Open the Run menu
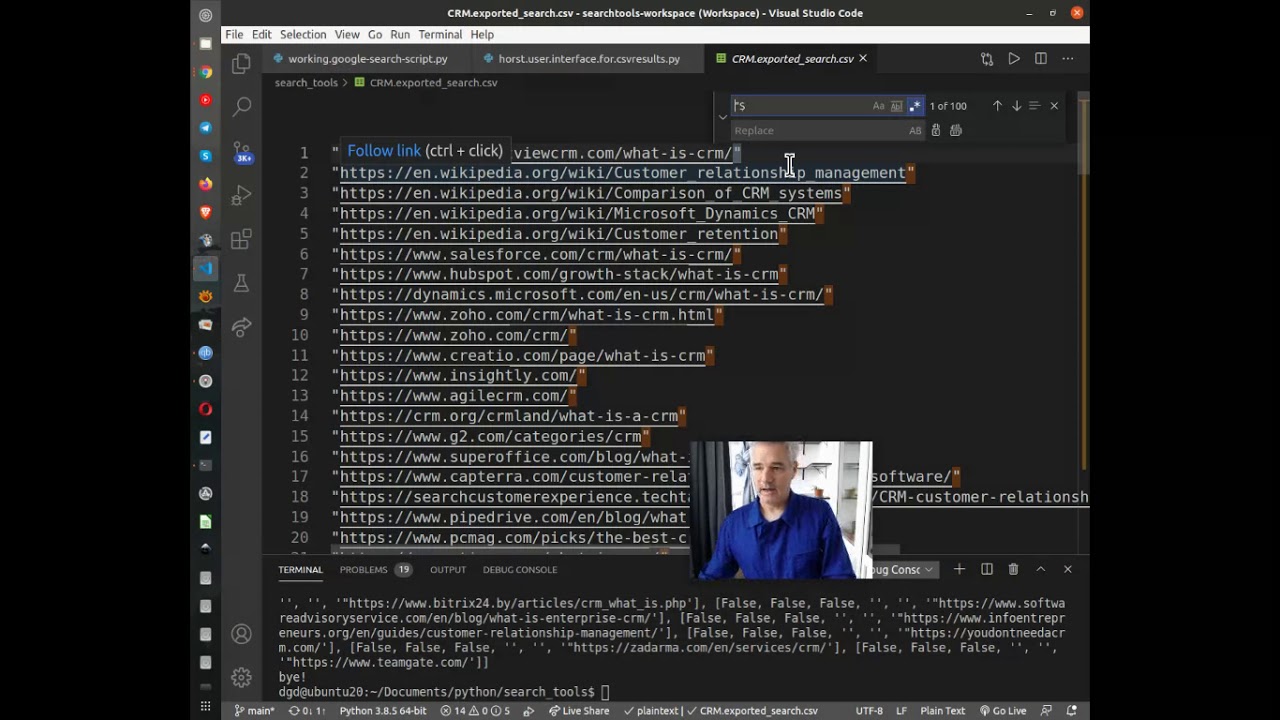This screenshot has width=1280, height=720. coord(400,34)
